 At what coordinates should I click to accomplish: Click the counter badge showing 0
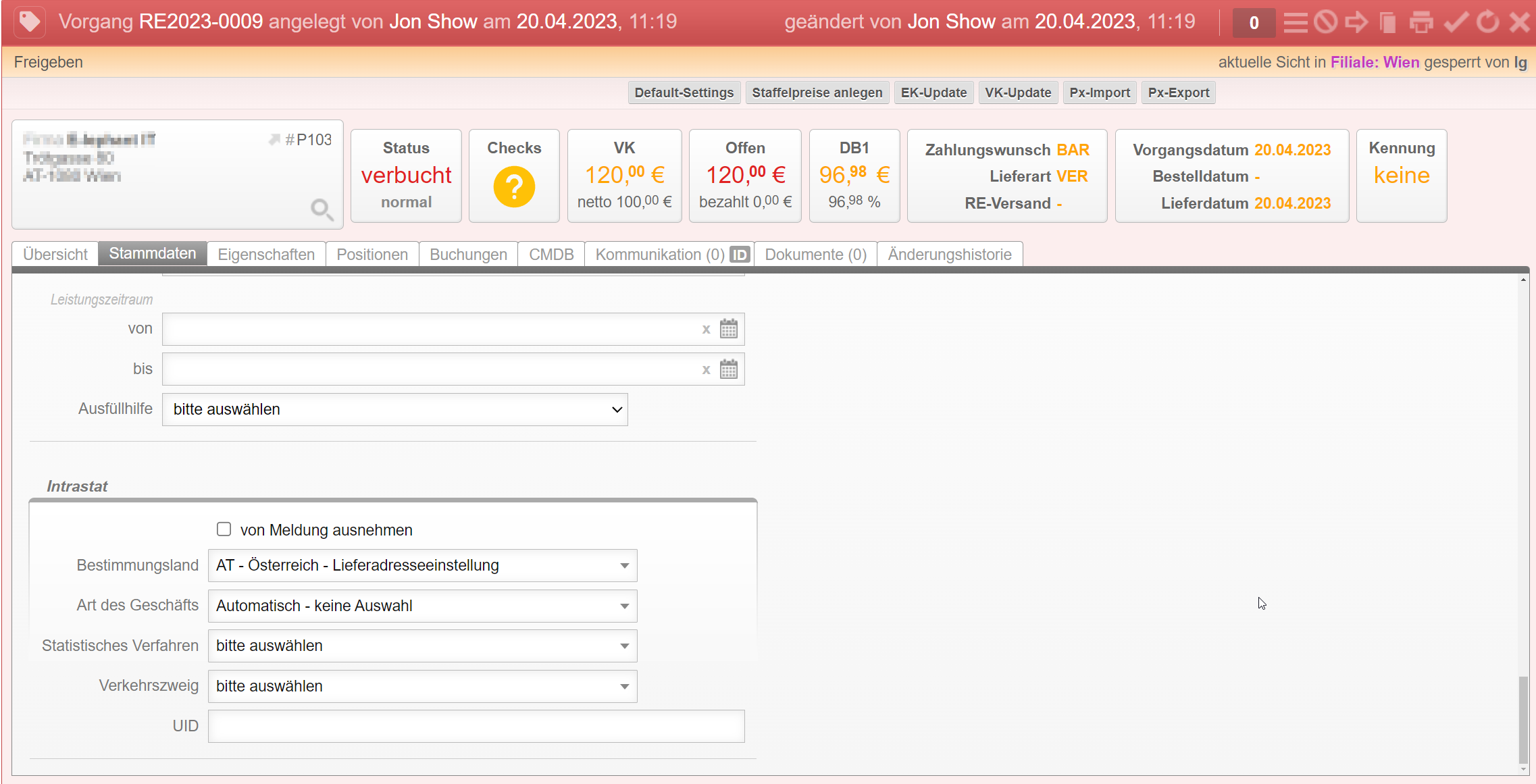(x=1254, y=23)
